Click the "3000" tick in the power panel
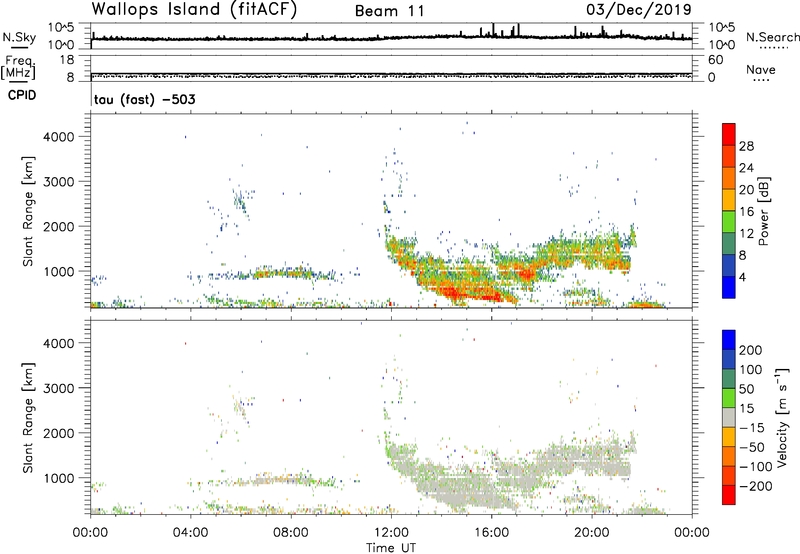800x554 pixels. (x=59, y=182)
